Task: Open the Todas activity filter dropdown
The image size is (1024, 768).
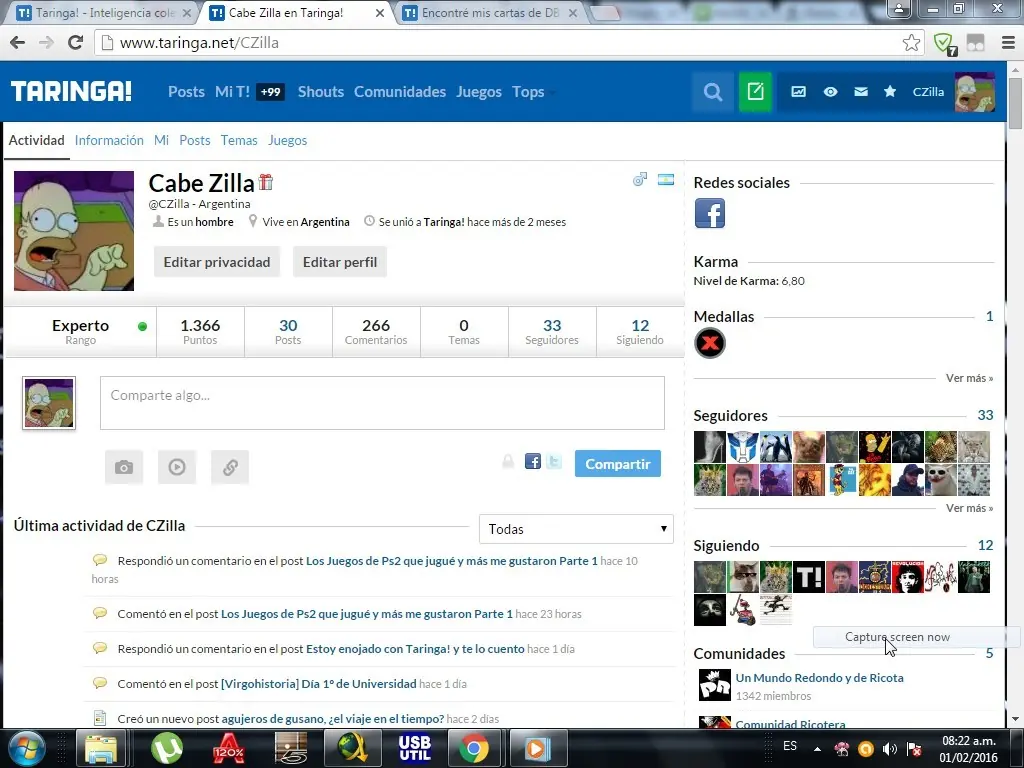Action: tap(576, 529)
